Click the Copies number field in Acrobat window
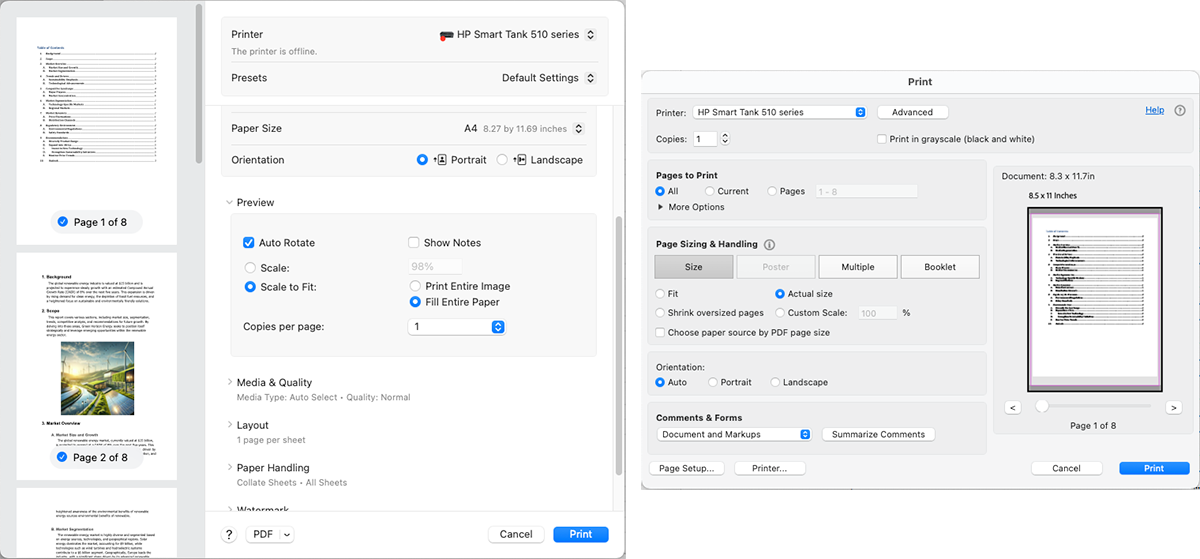 pos(704,139)
